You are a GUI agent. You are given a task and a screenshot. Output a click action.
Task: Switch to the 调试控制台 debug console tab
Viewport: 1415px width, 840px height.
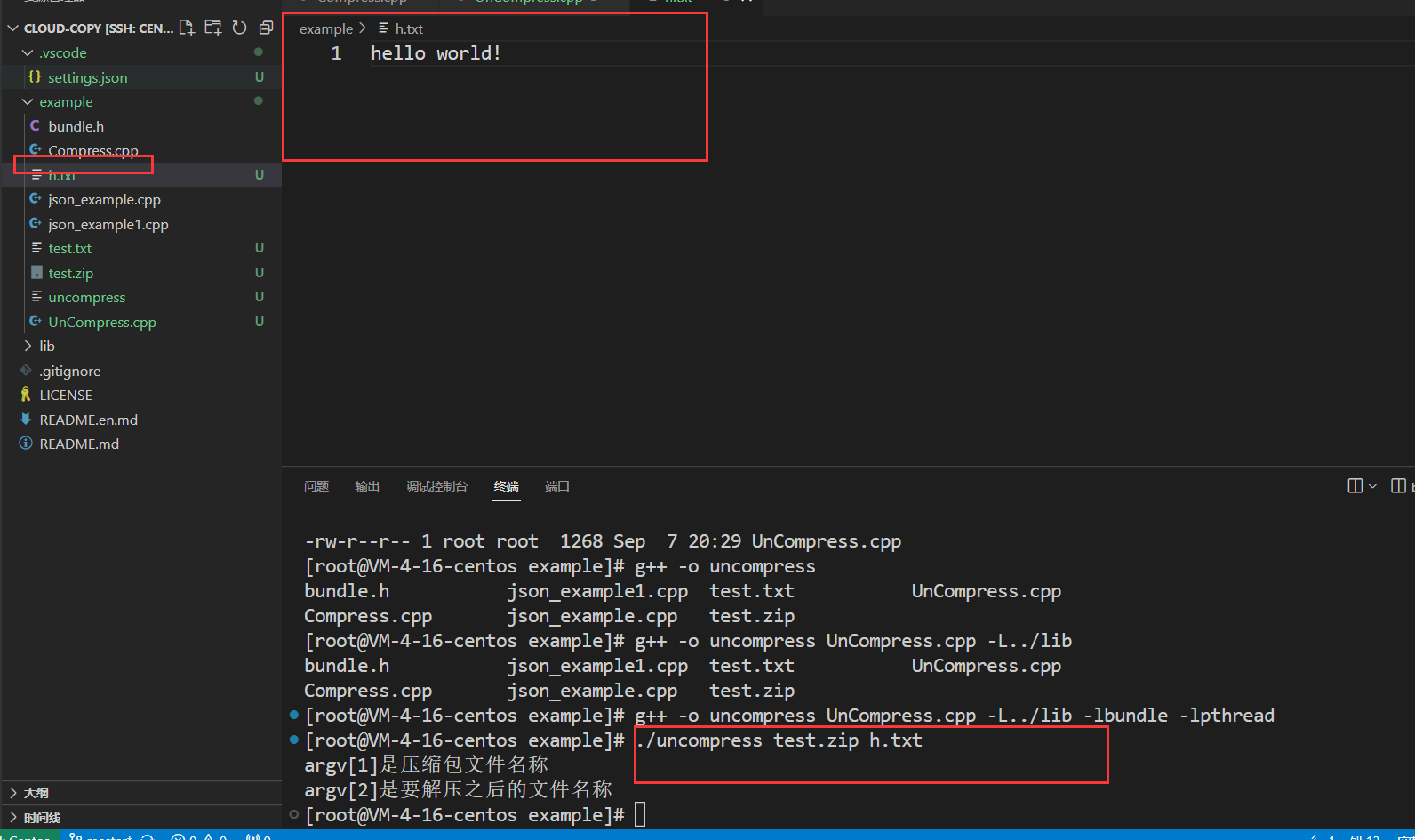pyautogui.click(x=436, y=486)
